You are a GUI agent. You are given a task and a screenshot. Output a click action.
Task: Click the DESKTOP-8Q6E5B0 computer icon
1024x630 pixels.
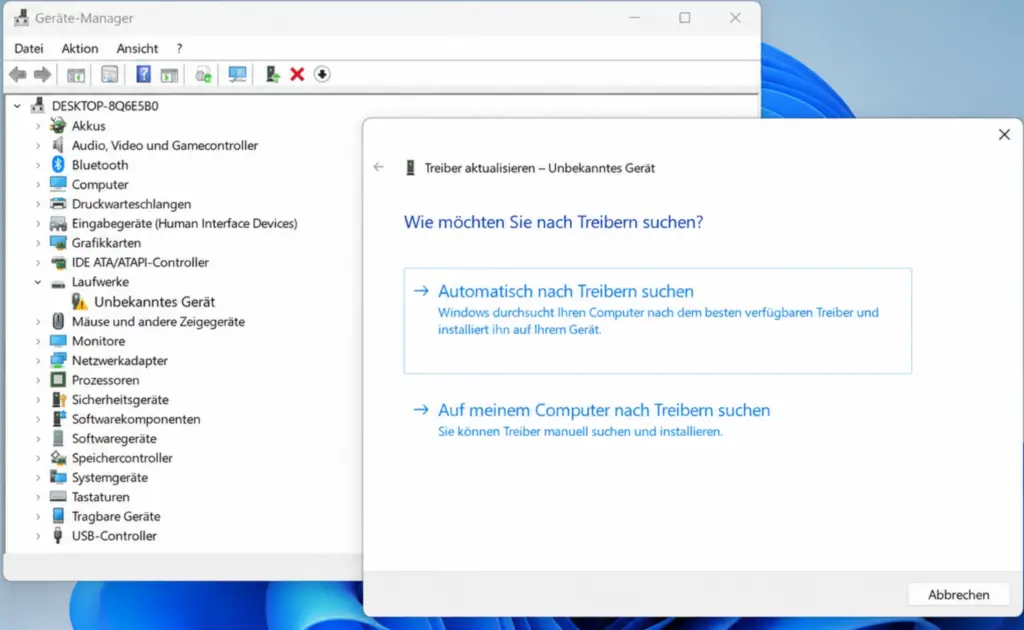click(38, 105)
